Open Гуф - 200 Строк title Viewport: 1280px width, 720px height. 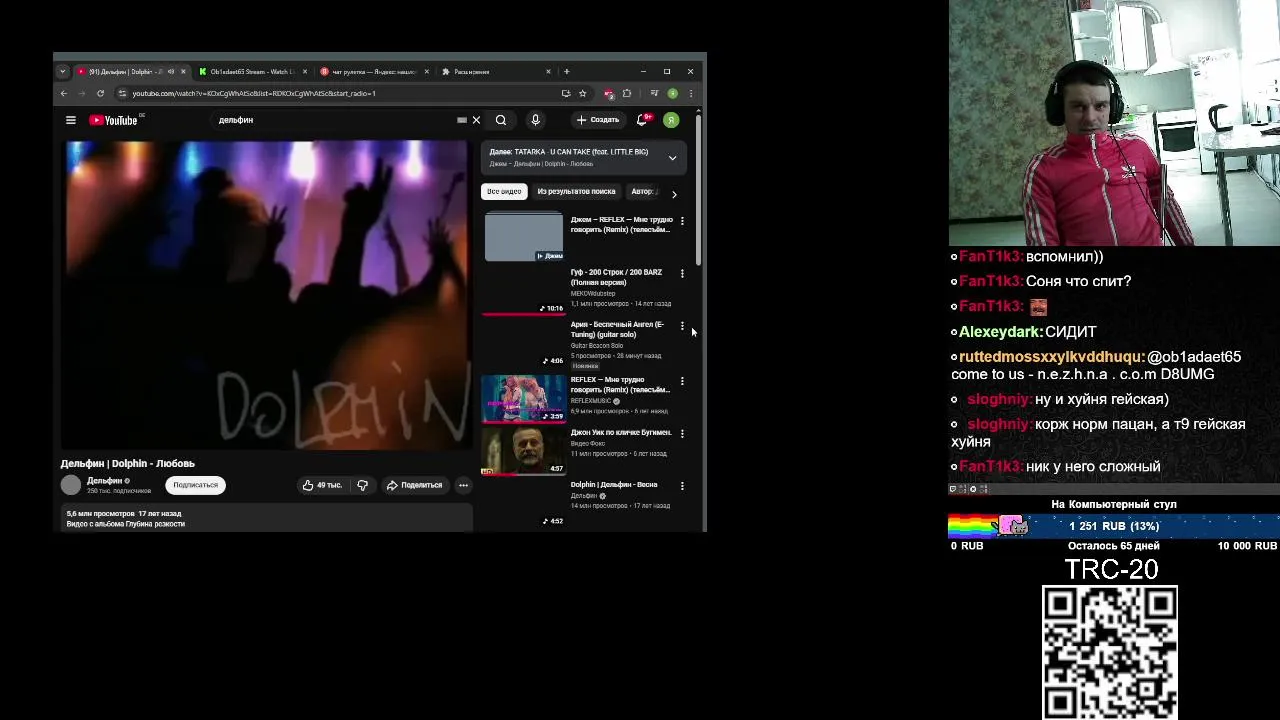click(616, 277)
